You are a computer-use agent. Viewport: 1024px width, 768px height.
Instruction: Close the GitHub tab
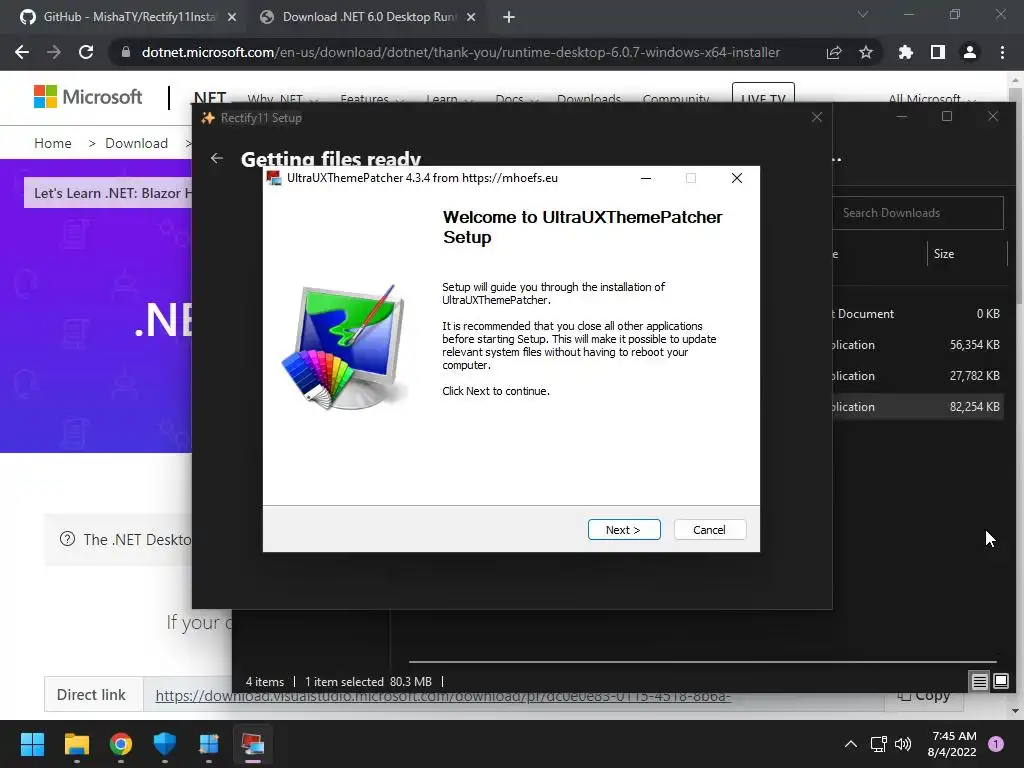tap(232, 18)
